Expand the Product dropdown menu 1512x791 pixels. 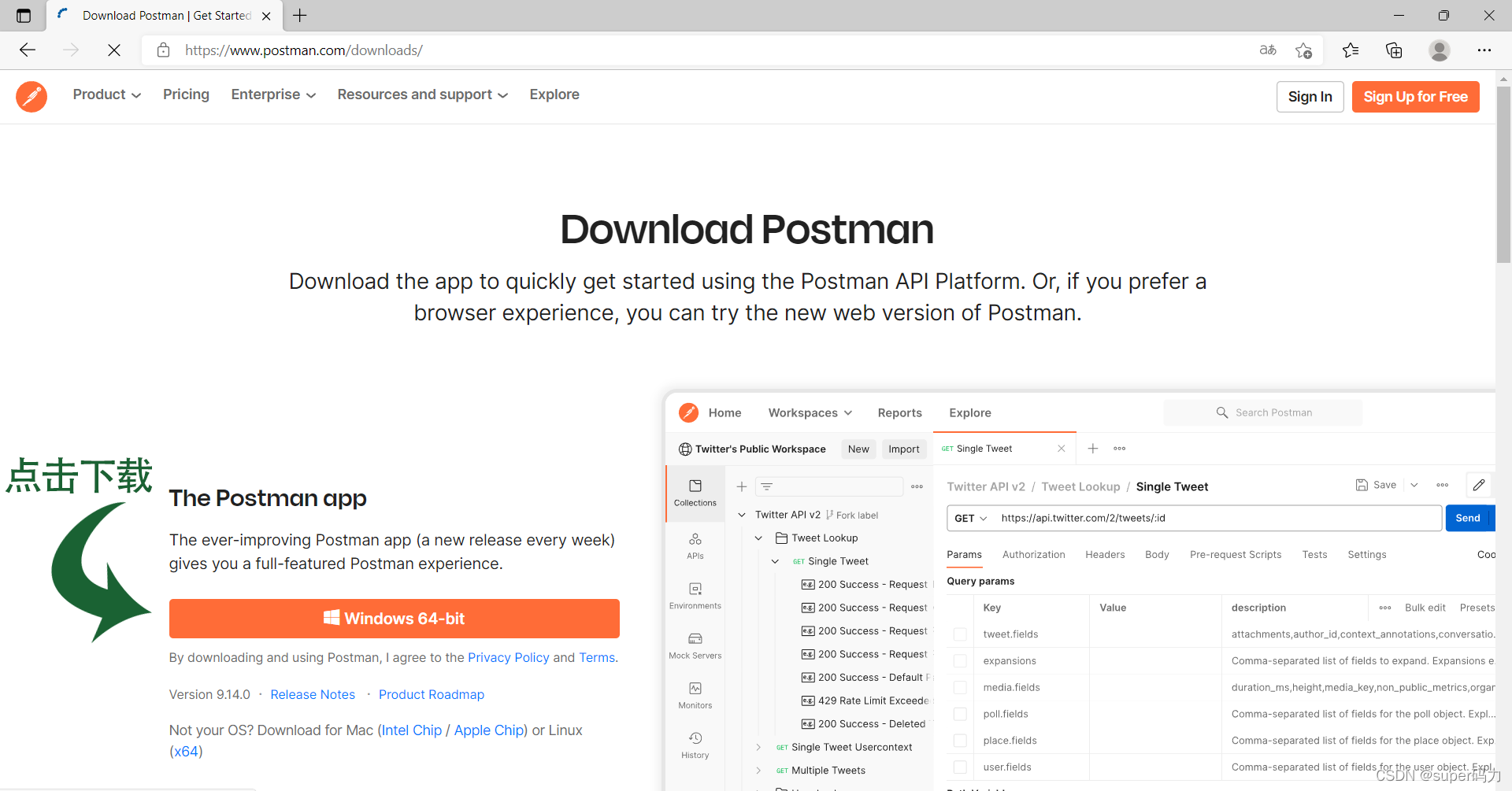click(x=106, y=94)
